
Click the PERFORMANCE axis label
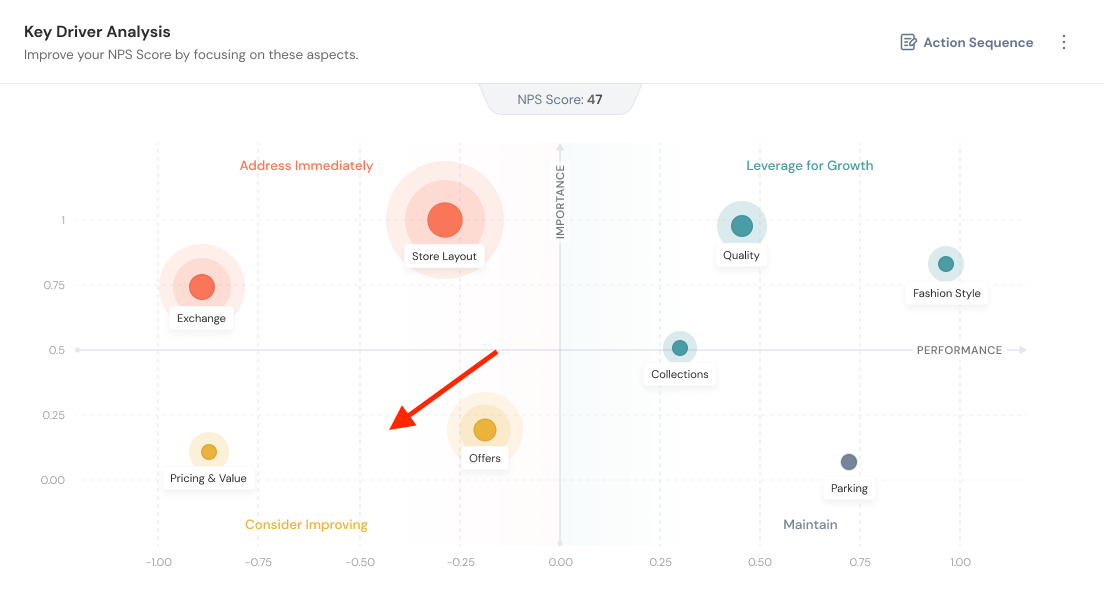(959, 350)
